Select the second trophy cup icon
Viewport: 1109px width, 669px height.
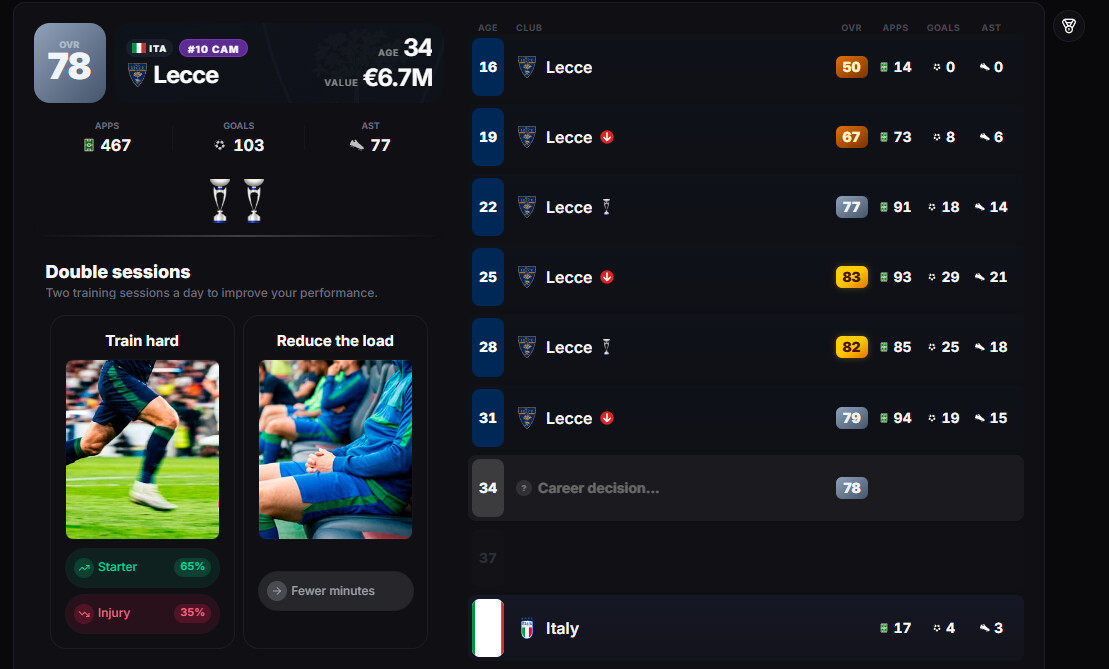coord(254,201)
